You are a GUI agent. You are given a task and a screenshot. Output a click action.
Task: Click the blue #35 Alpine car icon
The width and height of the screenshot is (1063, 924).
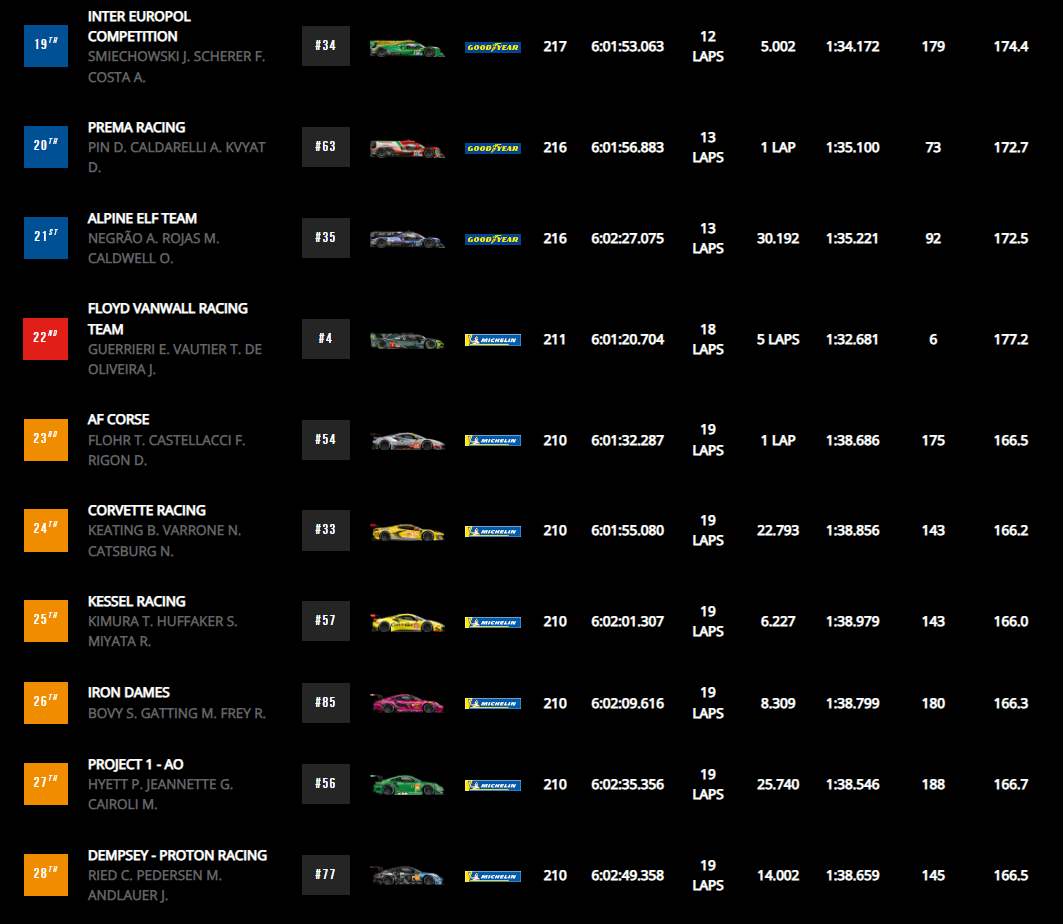tap(407, 239)
